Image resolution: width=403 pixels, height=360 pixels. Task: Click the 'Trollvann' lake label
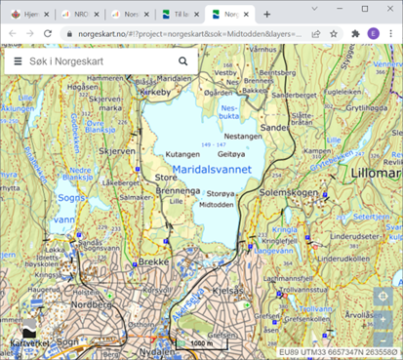tap(315, 309)
